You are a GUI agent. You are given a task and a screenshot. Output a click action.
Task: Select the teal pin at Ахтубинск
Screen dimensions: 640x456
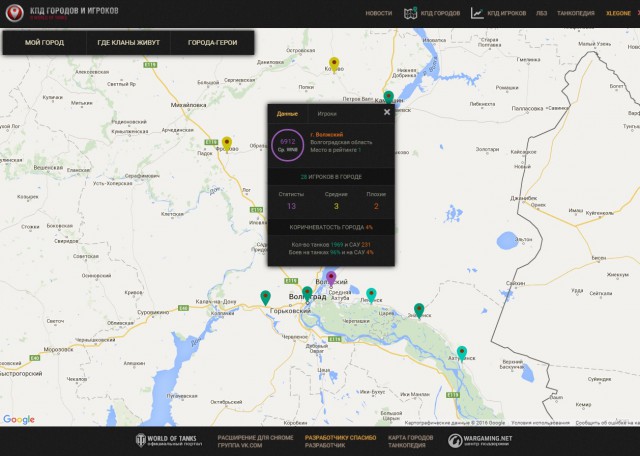pos(462,354)
